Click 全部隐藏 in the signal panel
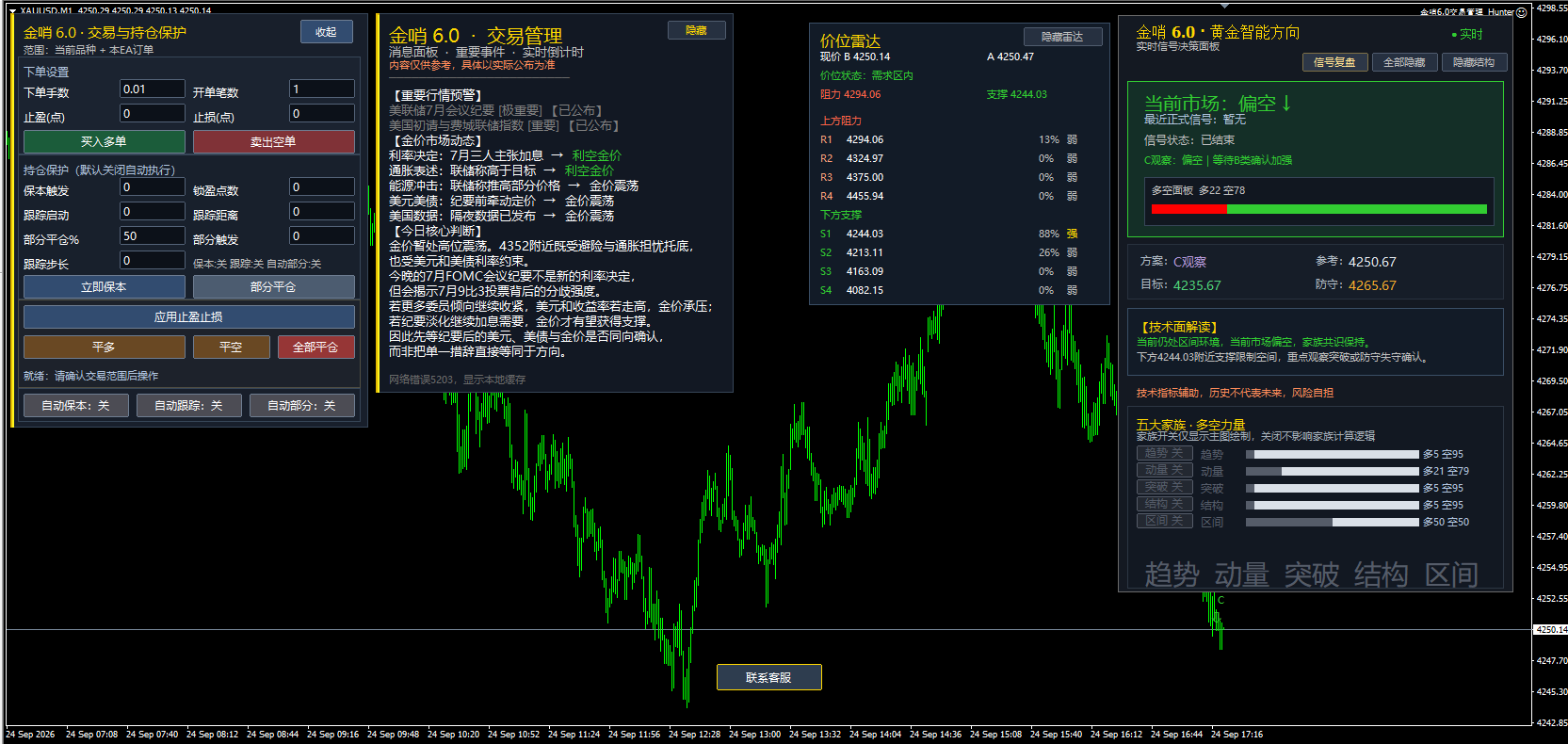This screenshot has height=744, width=1568. point(1404,62)
